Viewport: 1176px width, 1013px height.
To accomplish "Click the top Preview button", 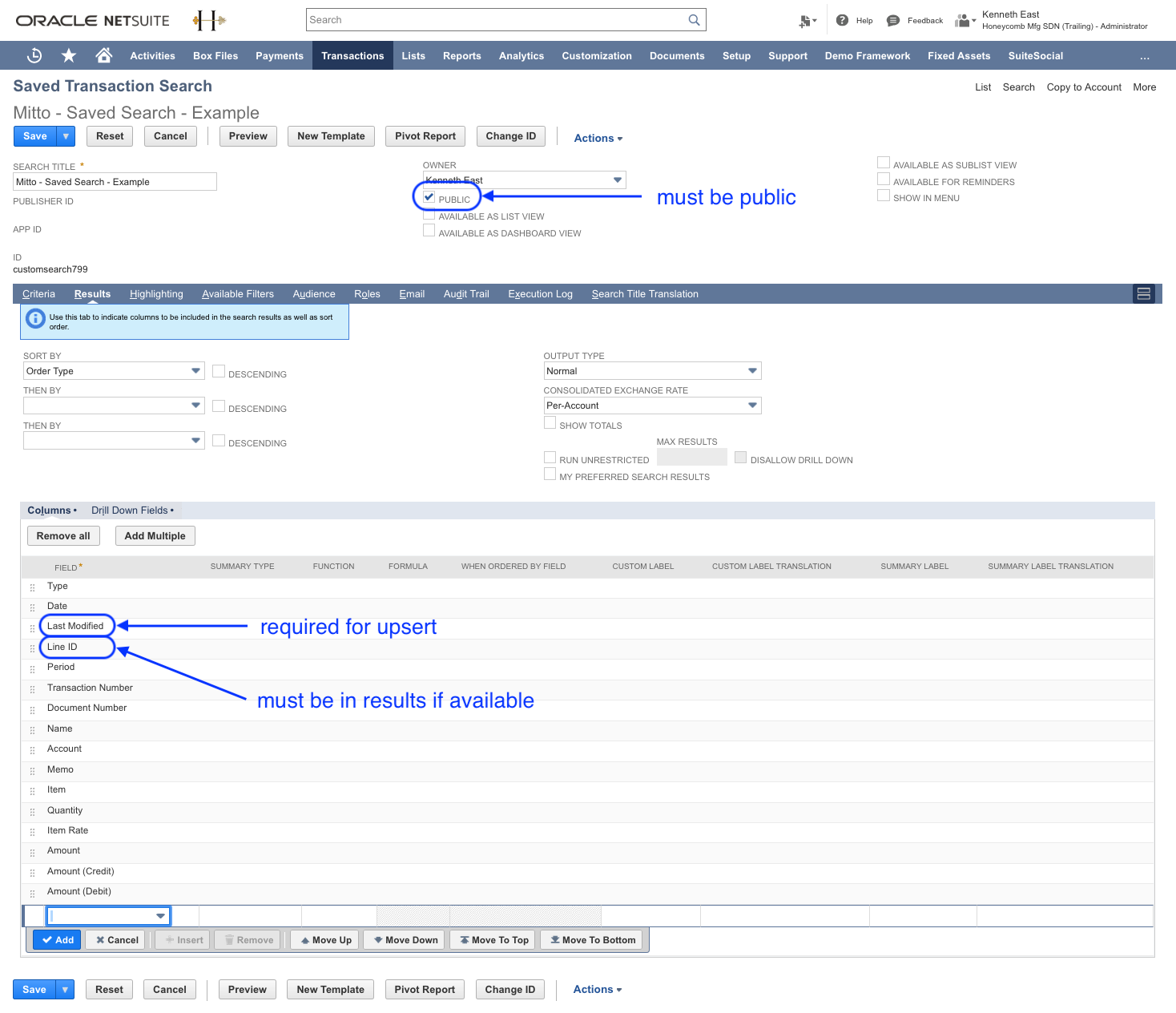I will (x=248, y=136).
